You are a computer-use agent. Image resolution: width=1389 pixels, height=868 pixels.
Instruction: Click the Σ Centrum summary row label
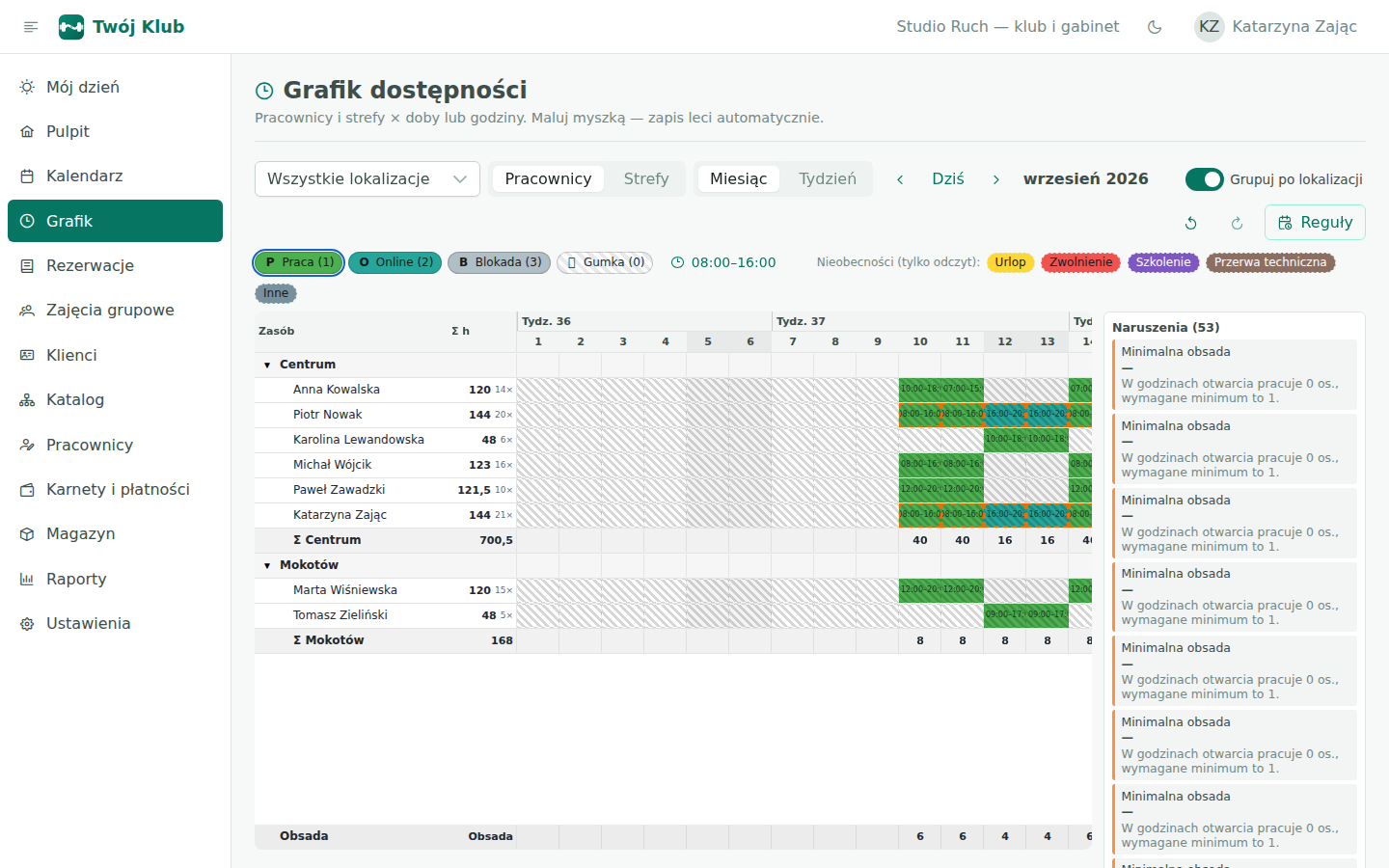click(x=327, y=540)
